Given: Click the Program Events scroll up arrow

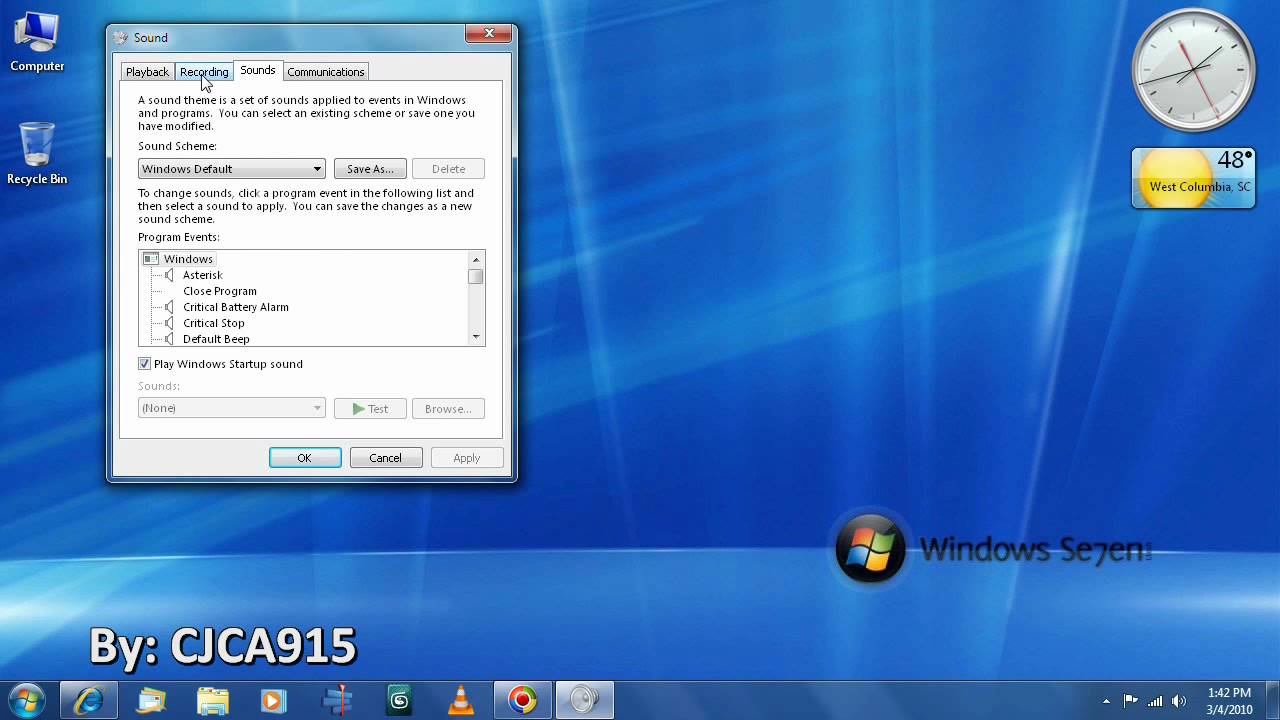Looking at the screenshot, I should [x=476, y=260].
